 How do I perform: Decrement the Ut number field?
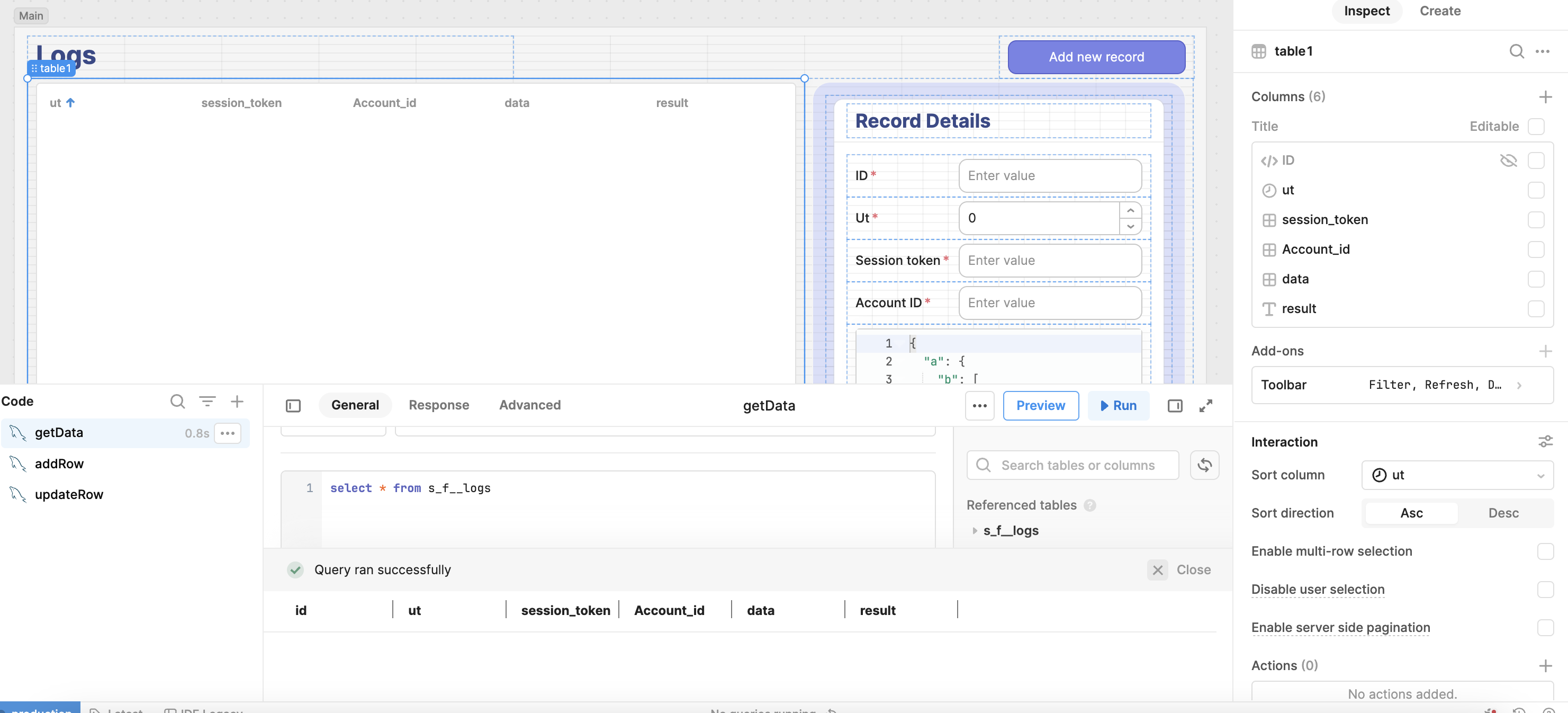(x=1130, y=226)
